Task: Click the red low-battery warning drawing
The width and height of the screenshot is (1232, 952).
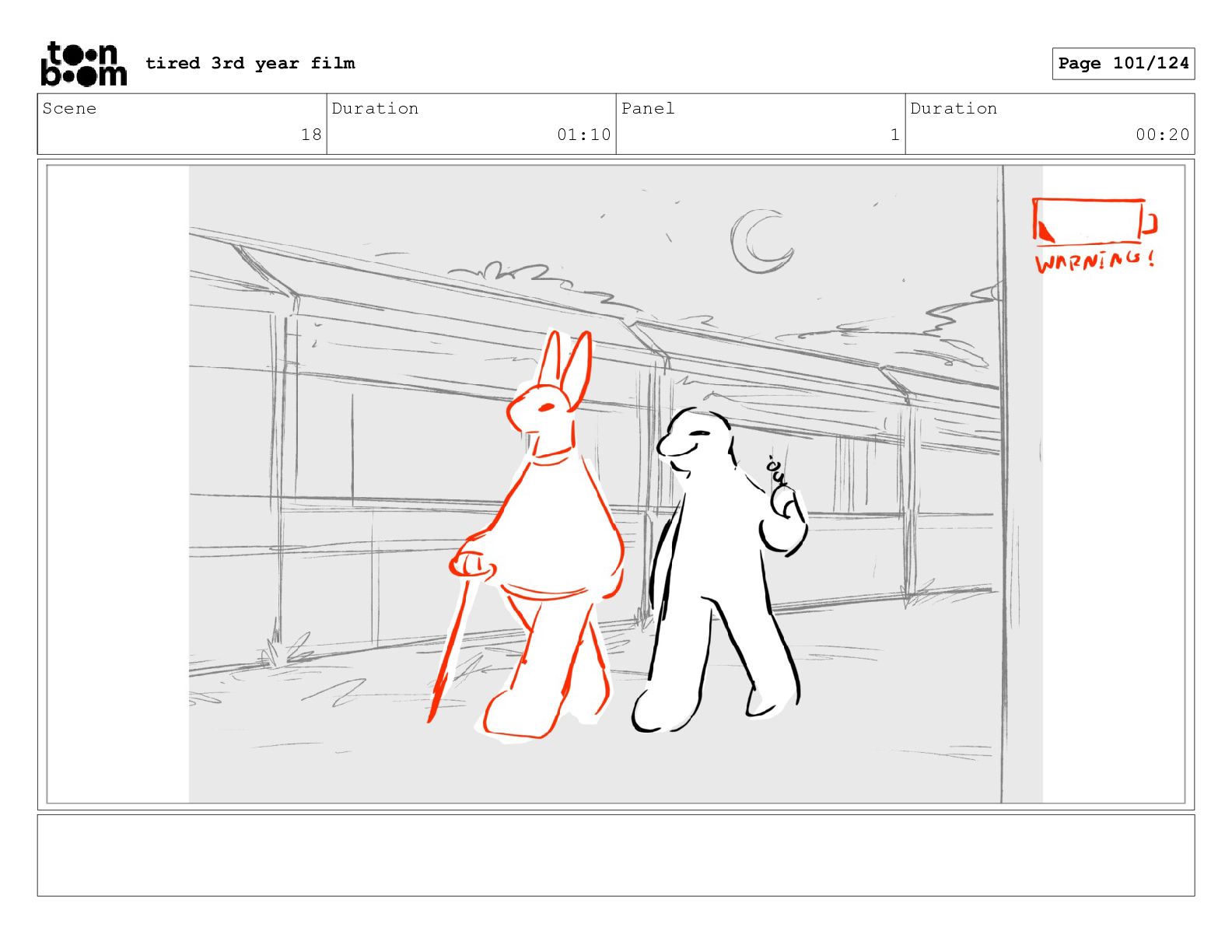Action: 1094,221
